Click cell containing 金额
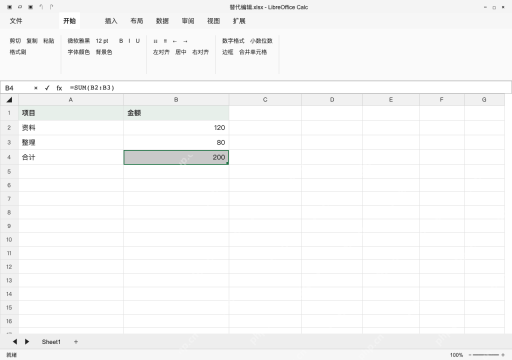 pyautogui.click(x=176, y=113)
